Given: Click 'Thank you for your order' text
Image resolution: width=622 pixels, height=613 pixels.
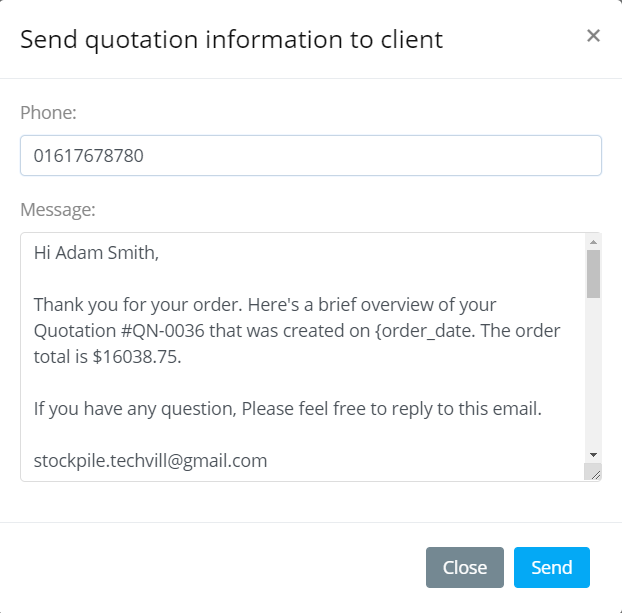Looking at the screenshot, I should pos(134,305).
